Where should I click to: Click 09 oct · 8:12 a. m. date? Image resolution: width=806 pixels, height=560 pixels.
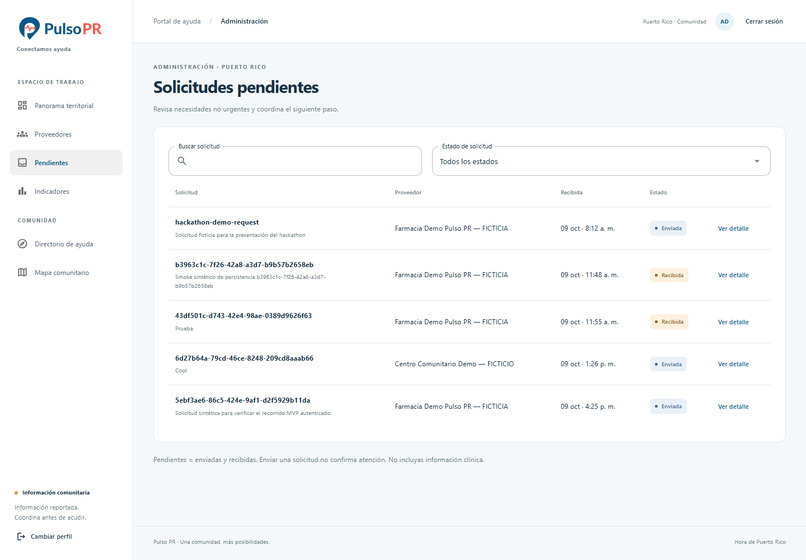(588, 228)
